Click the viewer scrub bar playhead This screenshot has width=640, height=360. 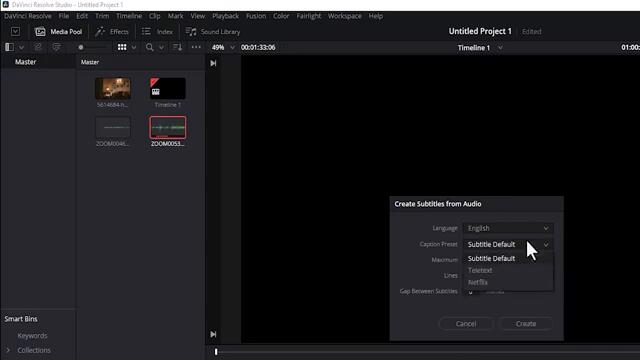(x=216, y=351)
